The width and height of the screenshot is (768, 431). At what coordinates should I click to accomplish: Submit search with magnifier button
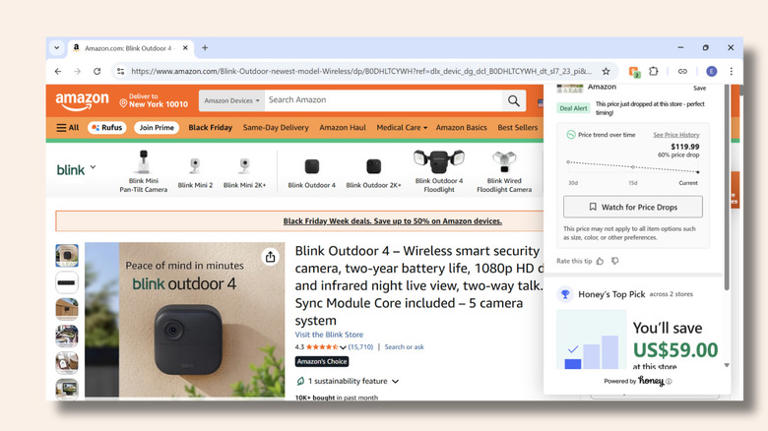[514, 100]
